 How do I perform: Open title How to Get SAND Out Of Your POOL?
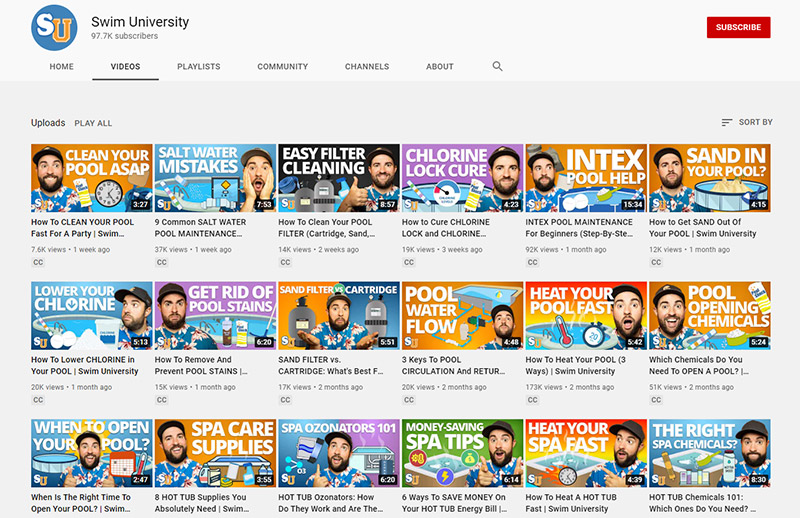[x=703, y=228]
